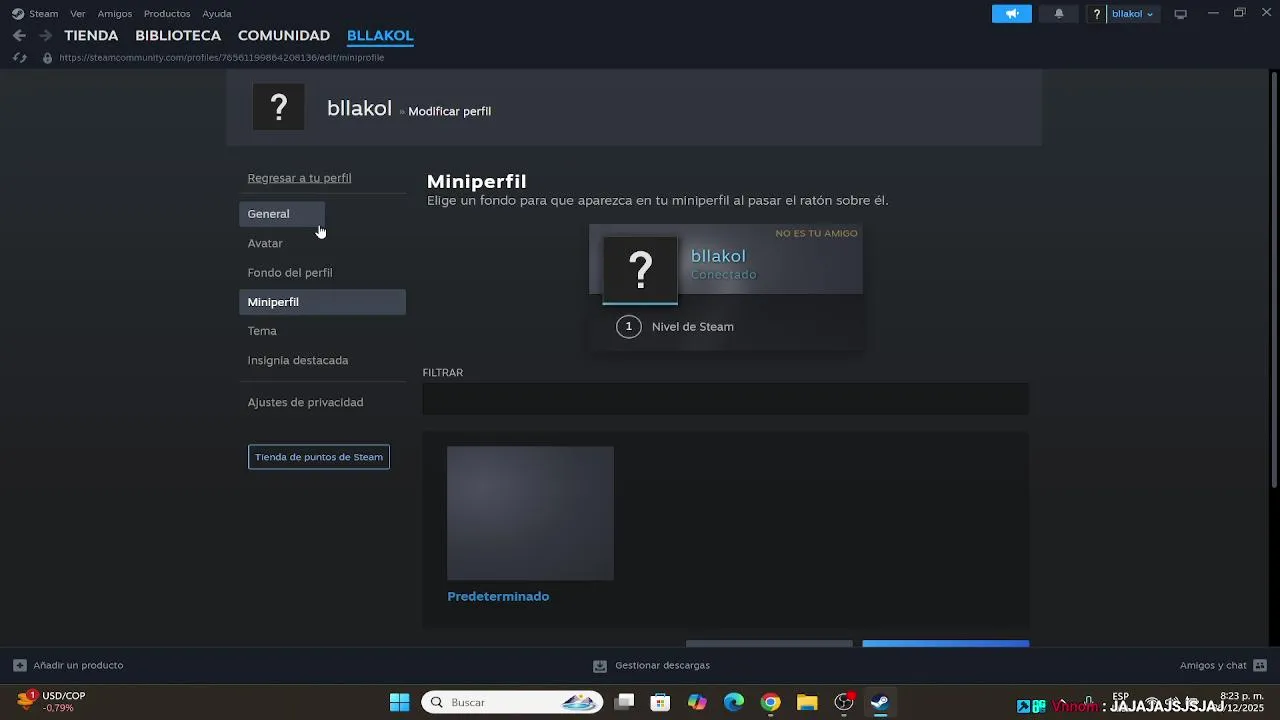Screen dimensions: 1280x720
Task: Open the Ayuda menu
Action: coord(217,14)
